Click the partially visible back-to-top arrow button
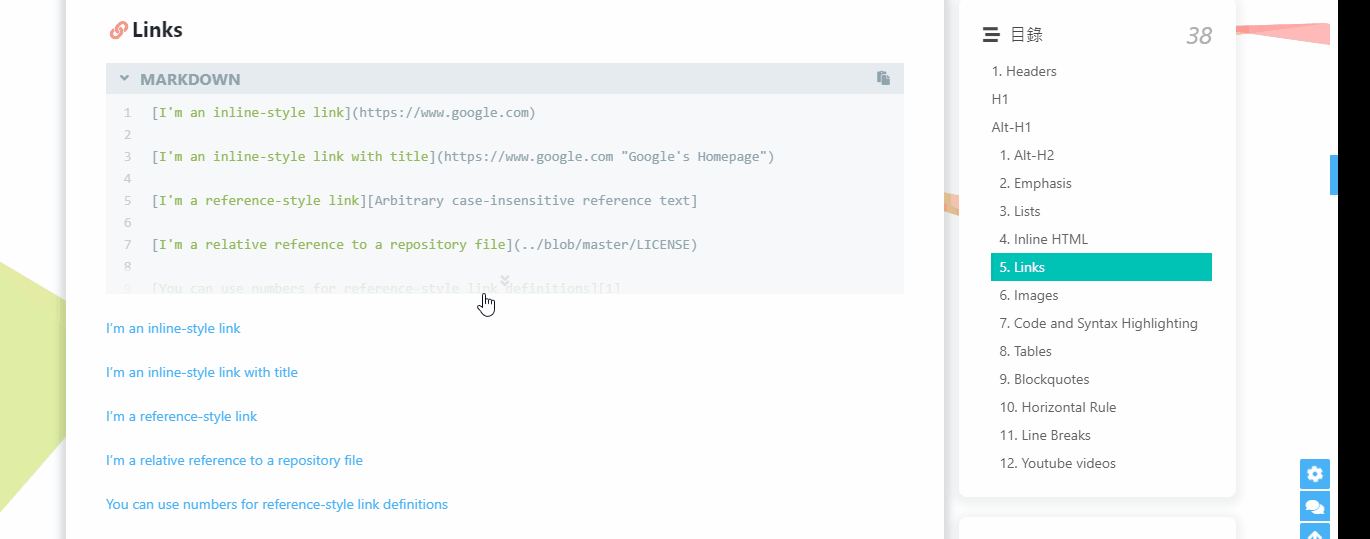Viewport: 1370px width, 539px height. pos(1315,531)
